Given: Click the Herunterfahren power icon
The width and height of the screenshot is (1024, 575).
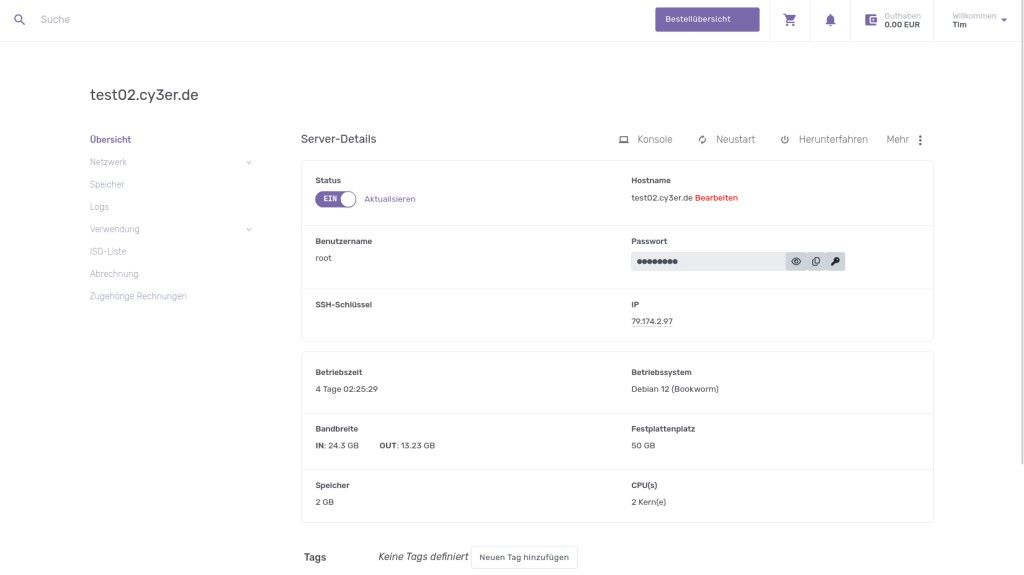Looking at the screenshot, I should pos(785,140).
